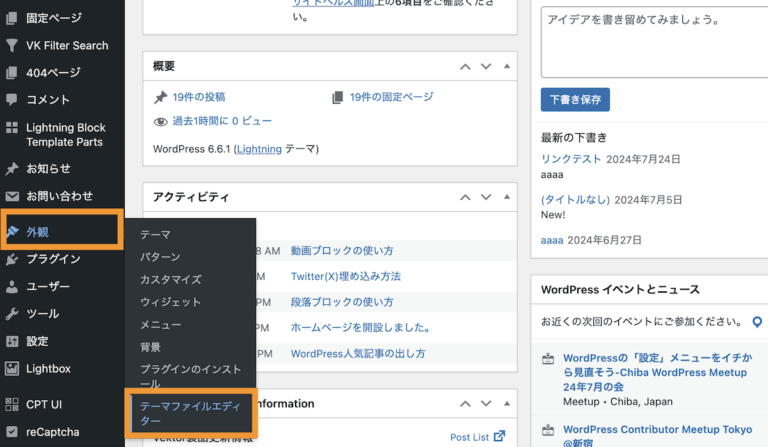Select カスタマイズ in the 外観 submenu

pyautogui.click(x=170, y=279)
